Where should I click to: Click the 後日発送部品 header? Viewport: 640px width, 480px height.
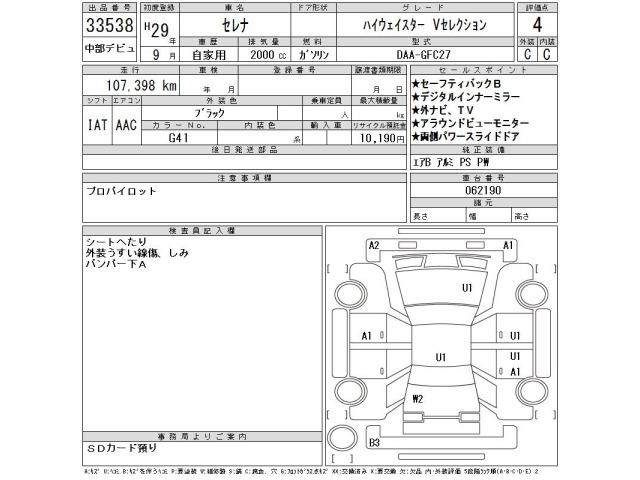click(244, 150)
